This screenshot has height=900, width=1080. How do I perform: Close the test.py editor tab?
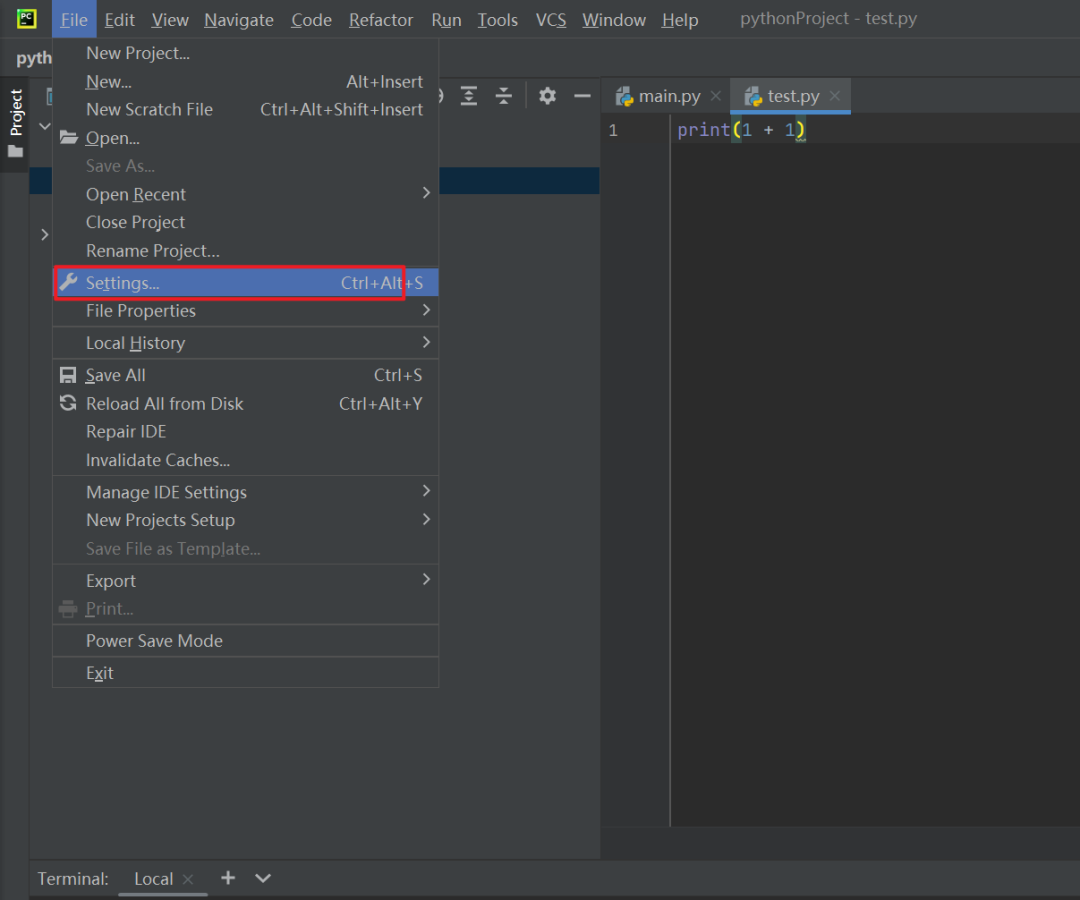point(835,96)
